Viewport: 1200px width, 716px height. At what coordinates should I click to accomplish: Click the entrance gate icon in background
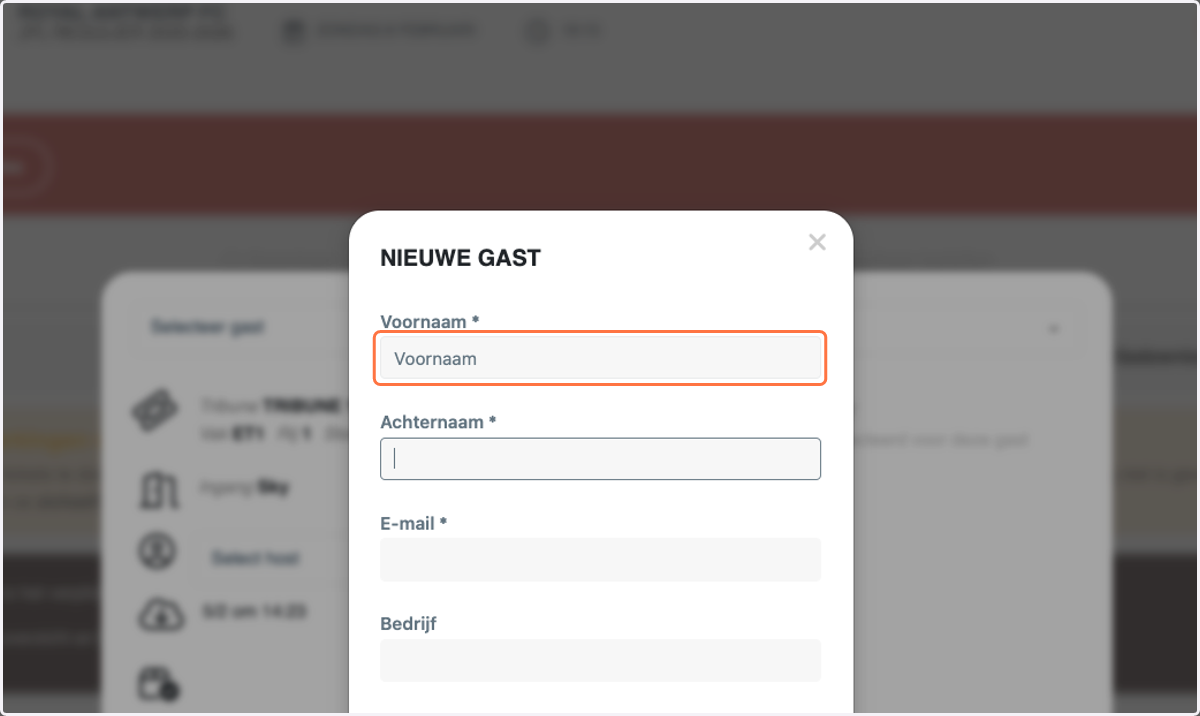(x=158, y=490)
